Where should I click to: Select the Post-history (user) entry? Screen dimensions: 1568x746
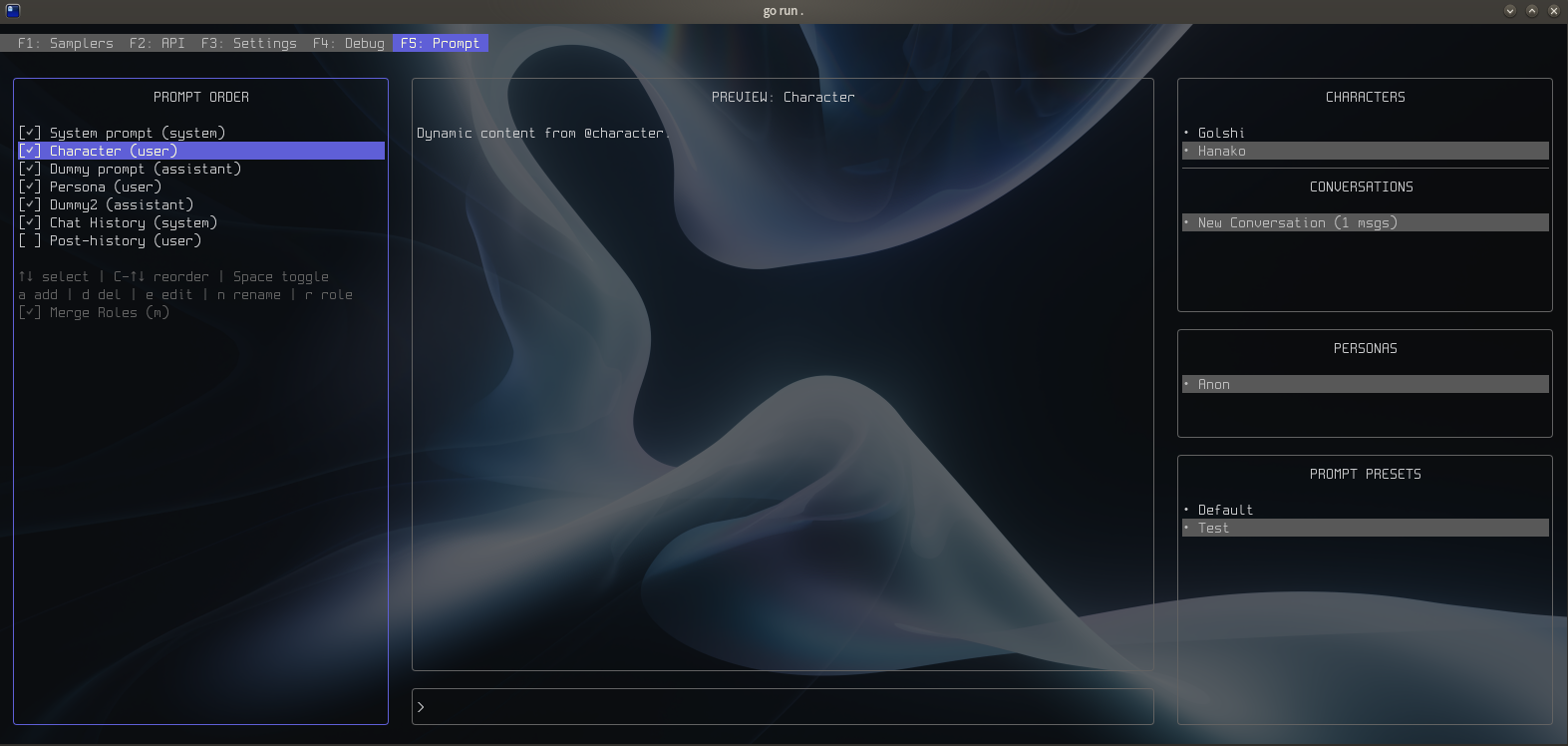coord(201,240)
